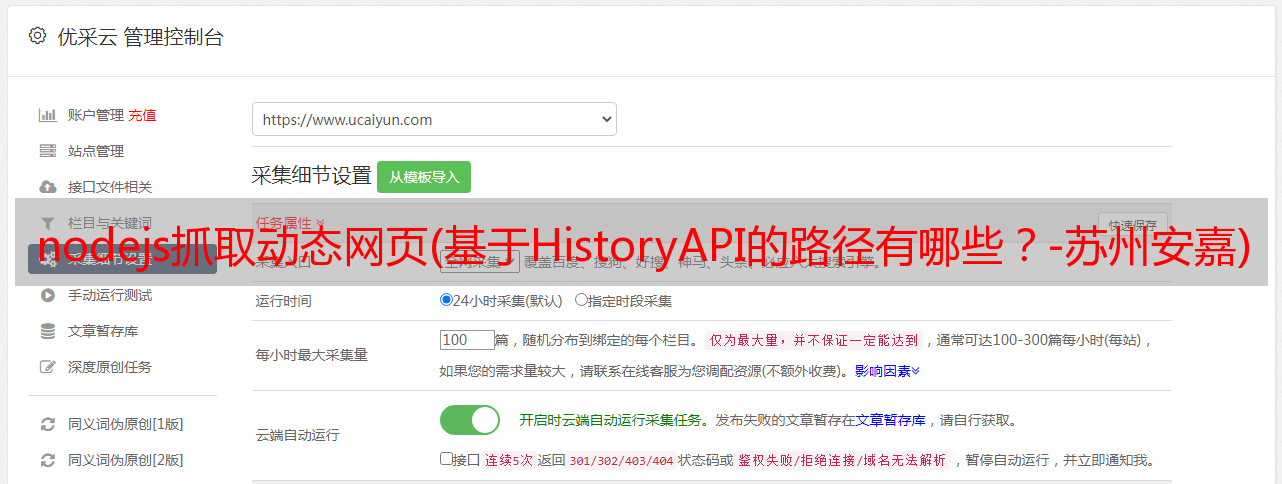Click the 手动运行测试 play icon

coord(47,295)
